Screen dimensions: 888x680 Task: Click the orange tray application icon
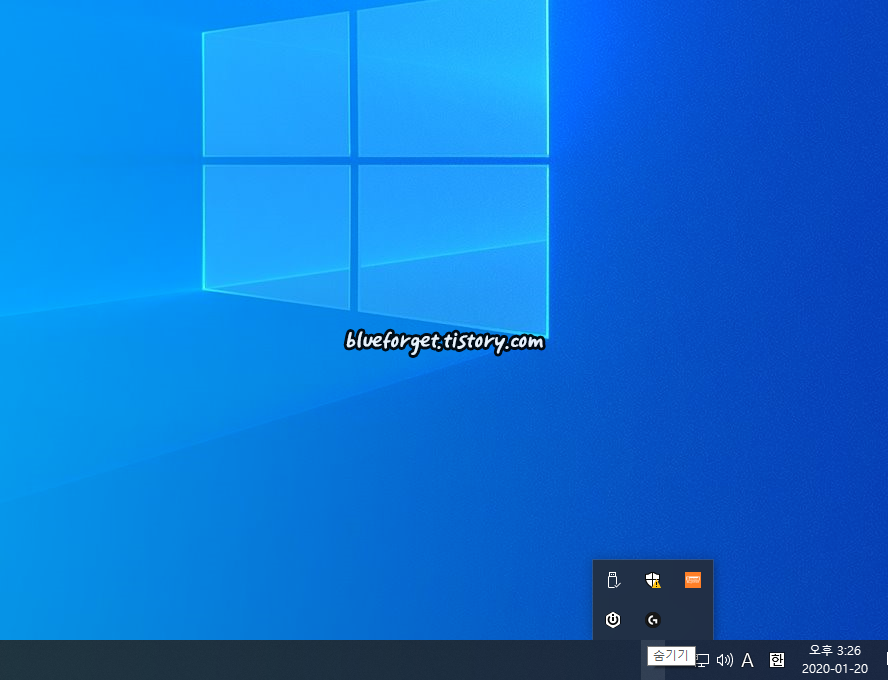point(693,580)
